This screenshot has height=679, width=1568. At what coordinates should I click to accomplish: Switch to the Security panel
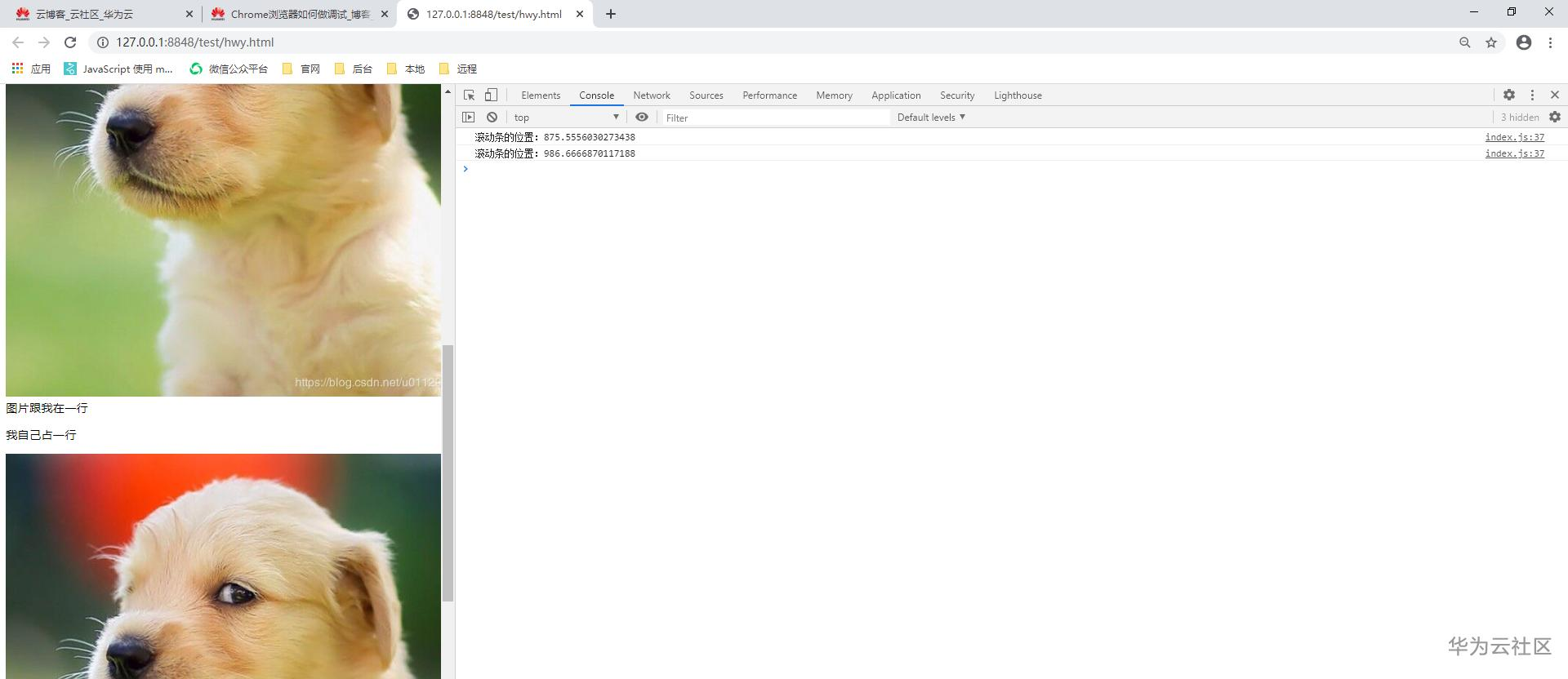[957, 95]
